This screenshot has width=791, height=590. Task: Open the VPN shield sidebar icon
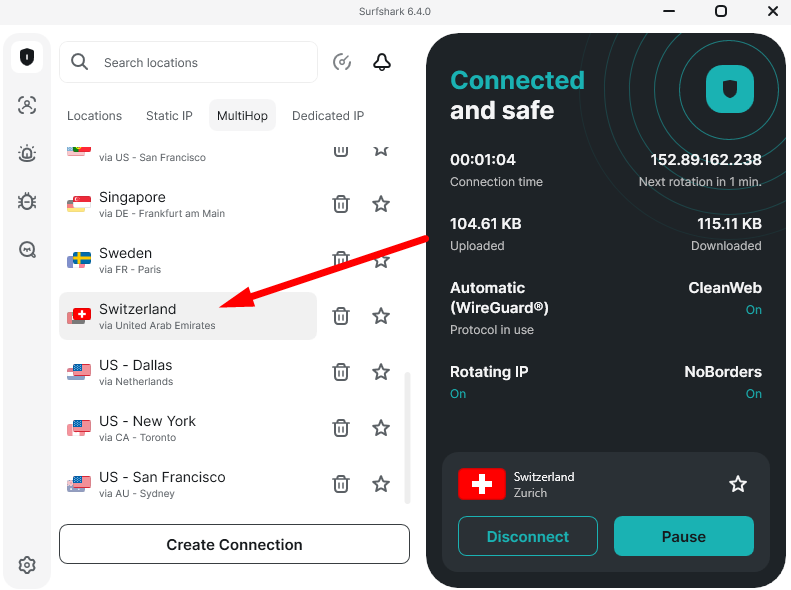click(27, 56)
